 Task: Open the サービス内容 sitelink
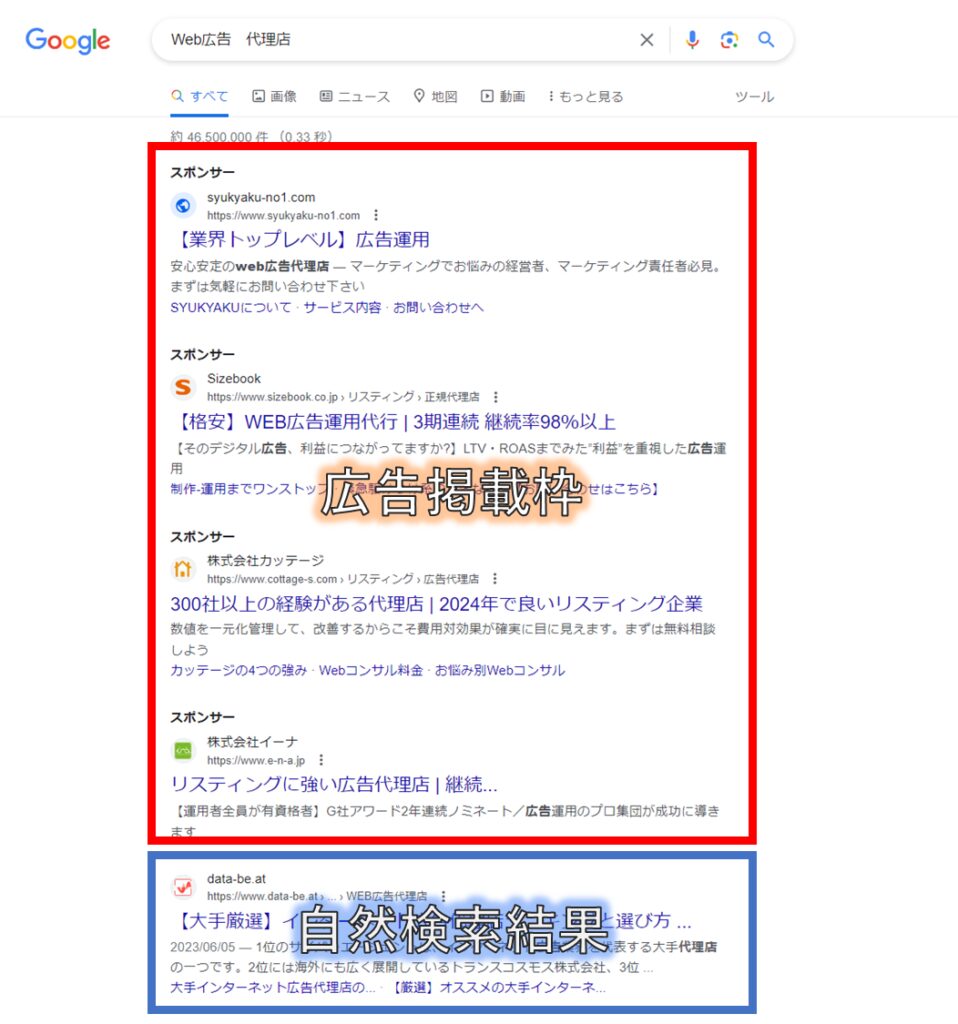tap(342, 308)
